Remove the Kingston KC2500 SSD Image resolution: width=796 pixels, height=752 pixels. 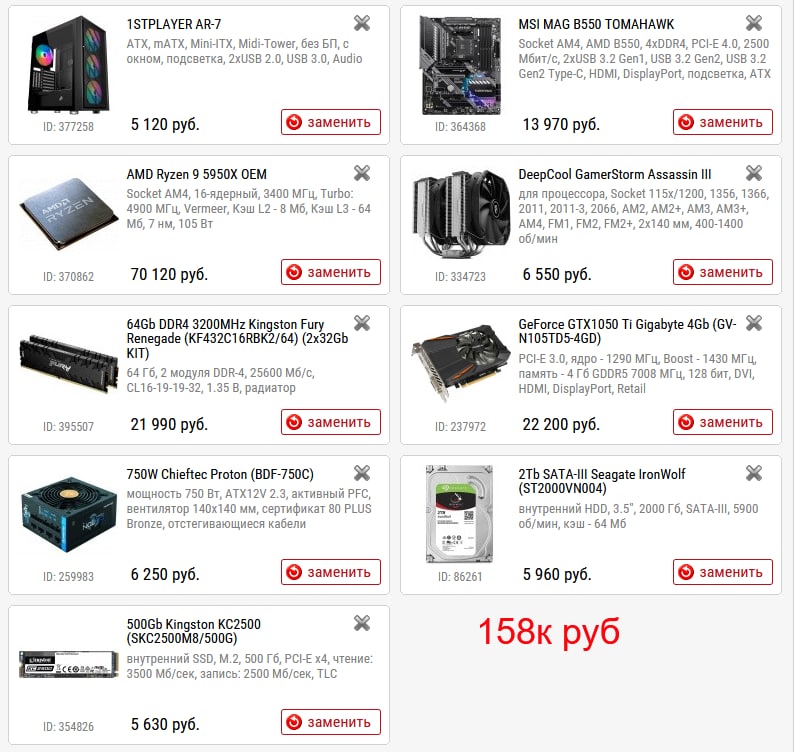(362, 623)
